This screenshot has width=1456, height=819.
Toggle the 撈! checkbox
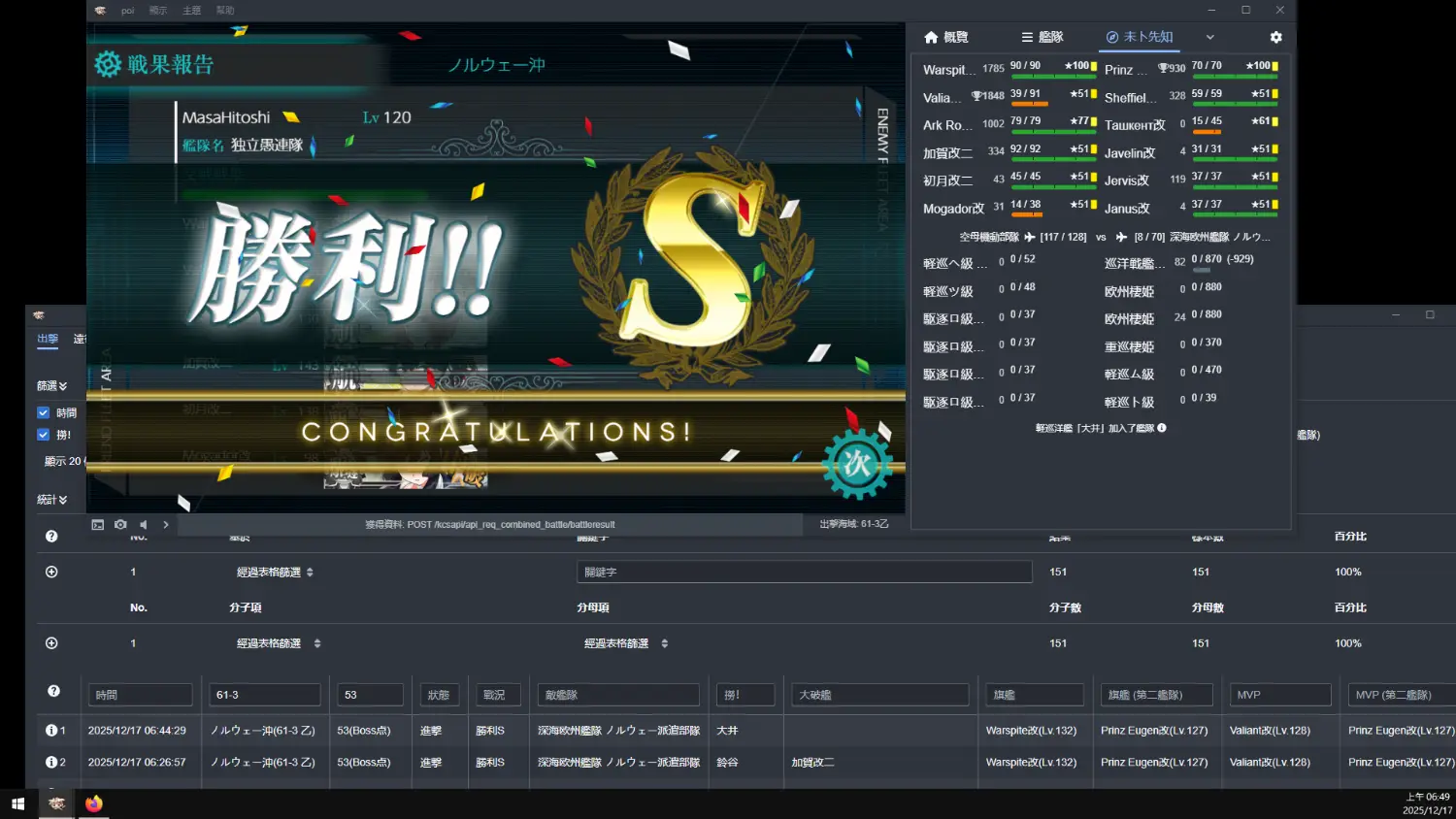click(43, 435)
